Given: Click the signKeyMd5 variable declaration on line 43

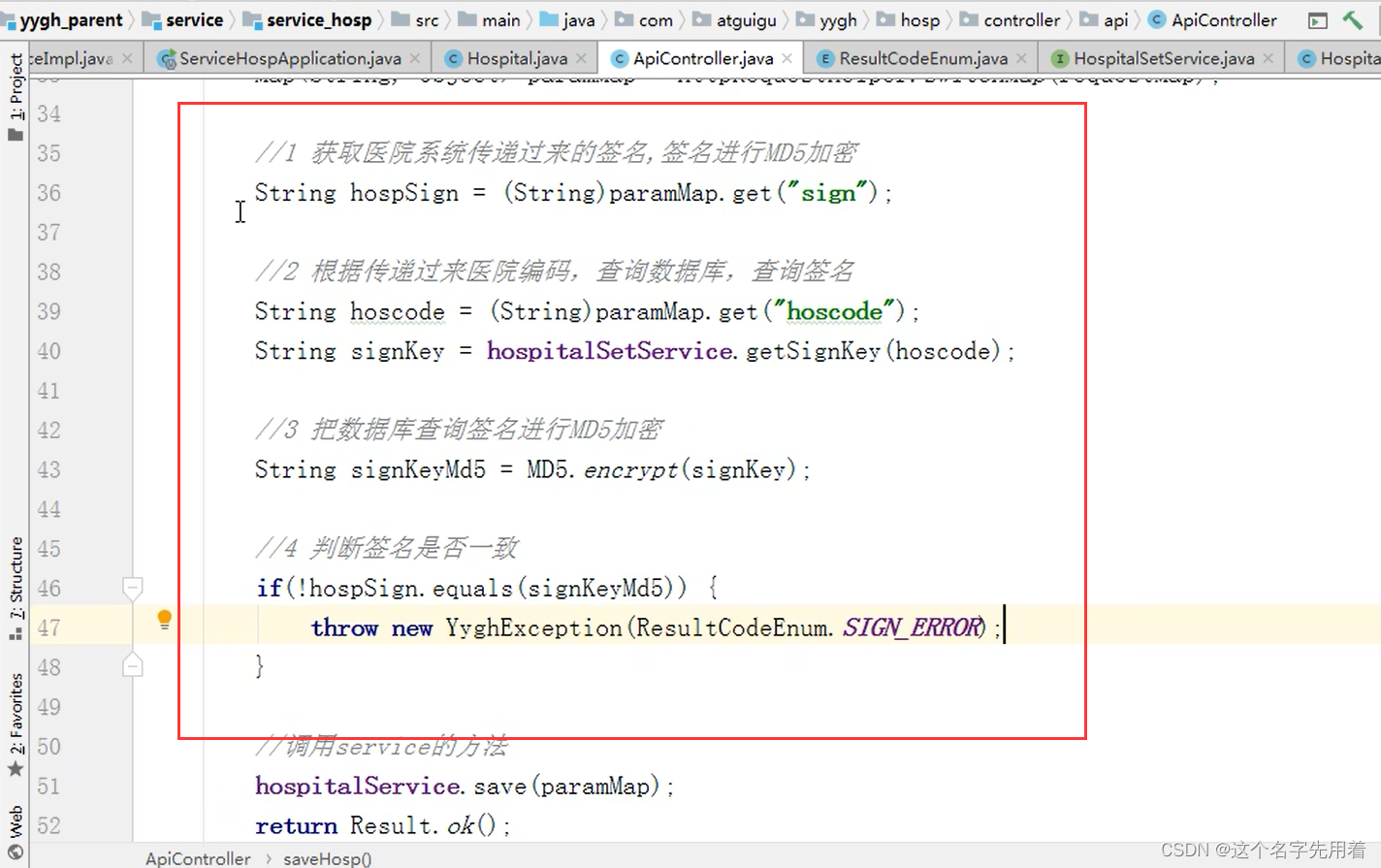Looking at the screenshot, I should 418,469.
